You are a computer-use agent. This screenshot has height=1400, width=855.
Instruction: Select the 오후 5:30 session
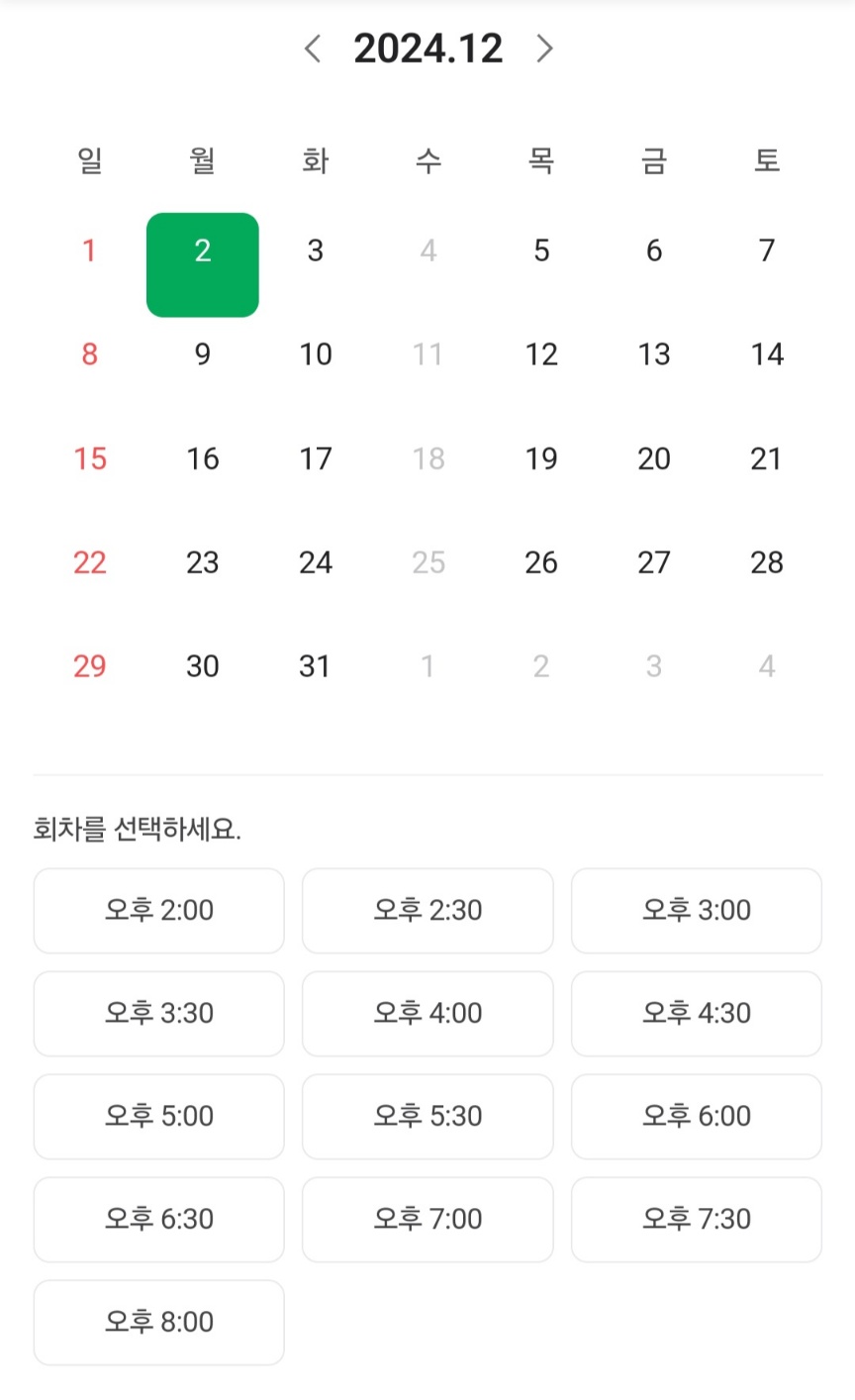(x=427, y=1117)
